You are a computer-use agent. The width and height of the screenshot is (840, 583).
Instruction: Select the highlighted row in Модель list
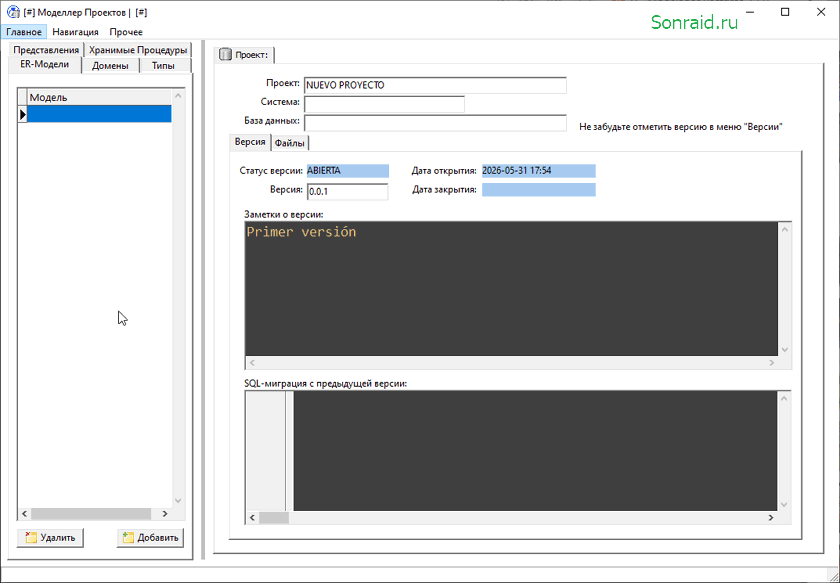tap(99, 114)
